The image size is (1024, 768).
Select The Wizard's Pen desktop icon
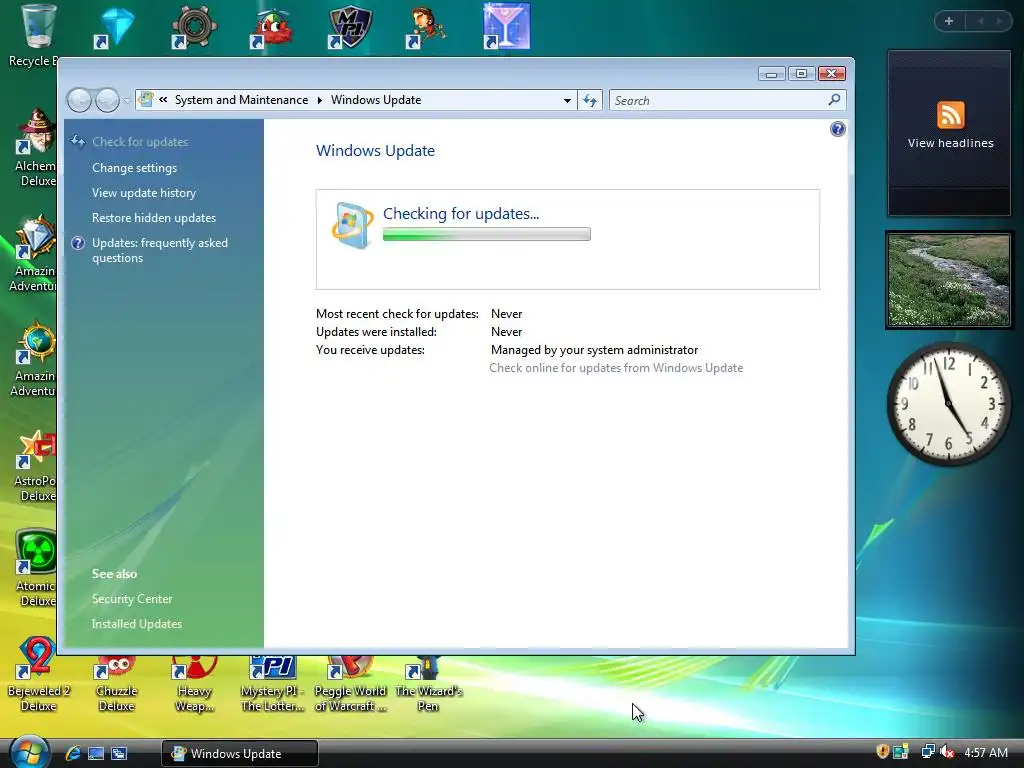pos(428,682)
